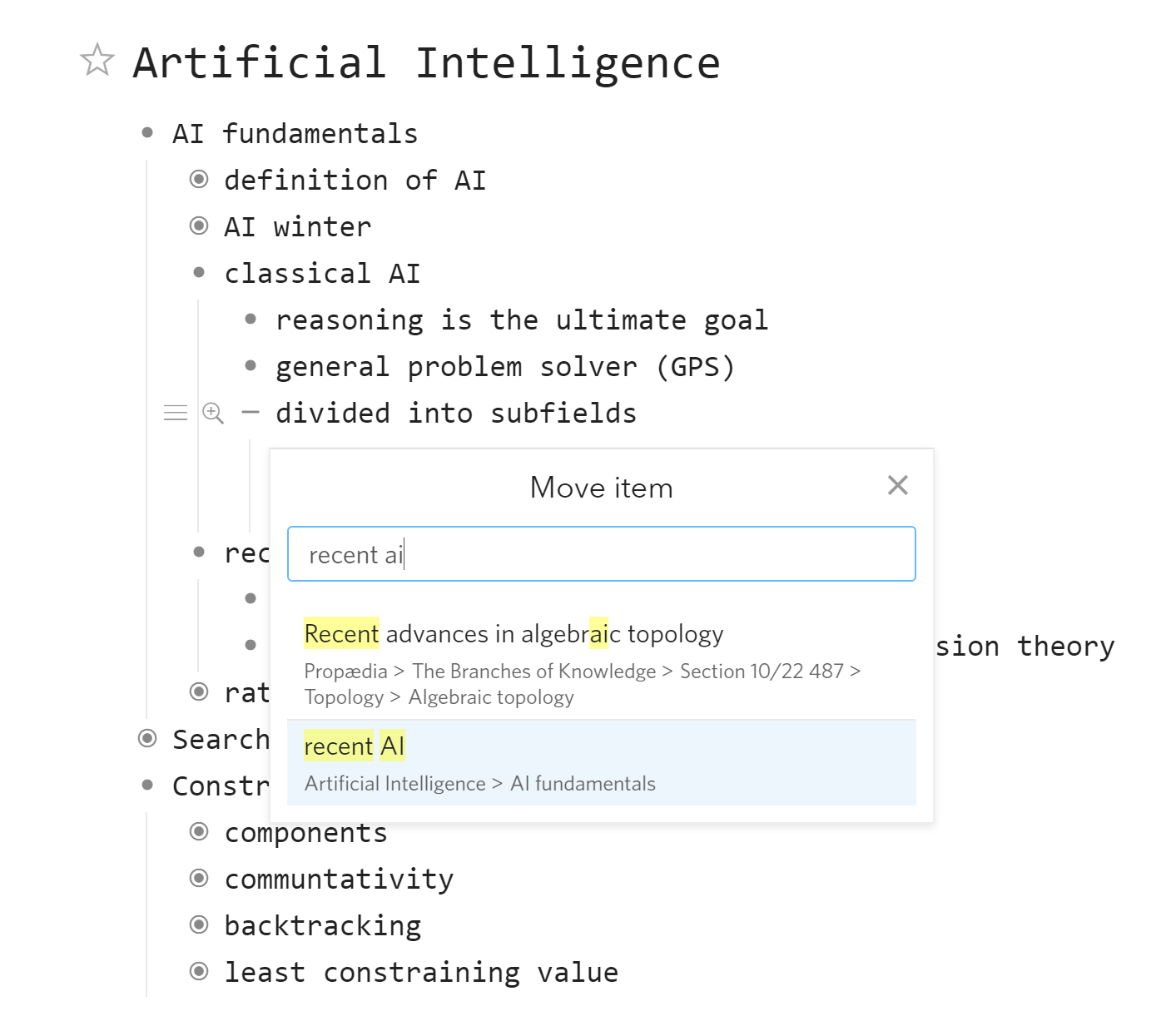
Task: Star the Artificial Intelligence document
Action: point(97,60)
